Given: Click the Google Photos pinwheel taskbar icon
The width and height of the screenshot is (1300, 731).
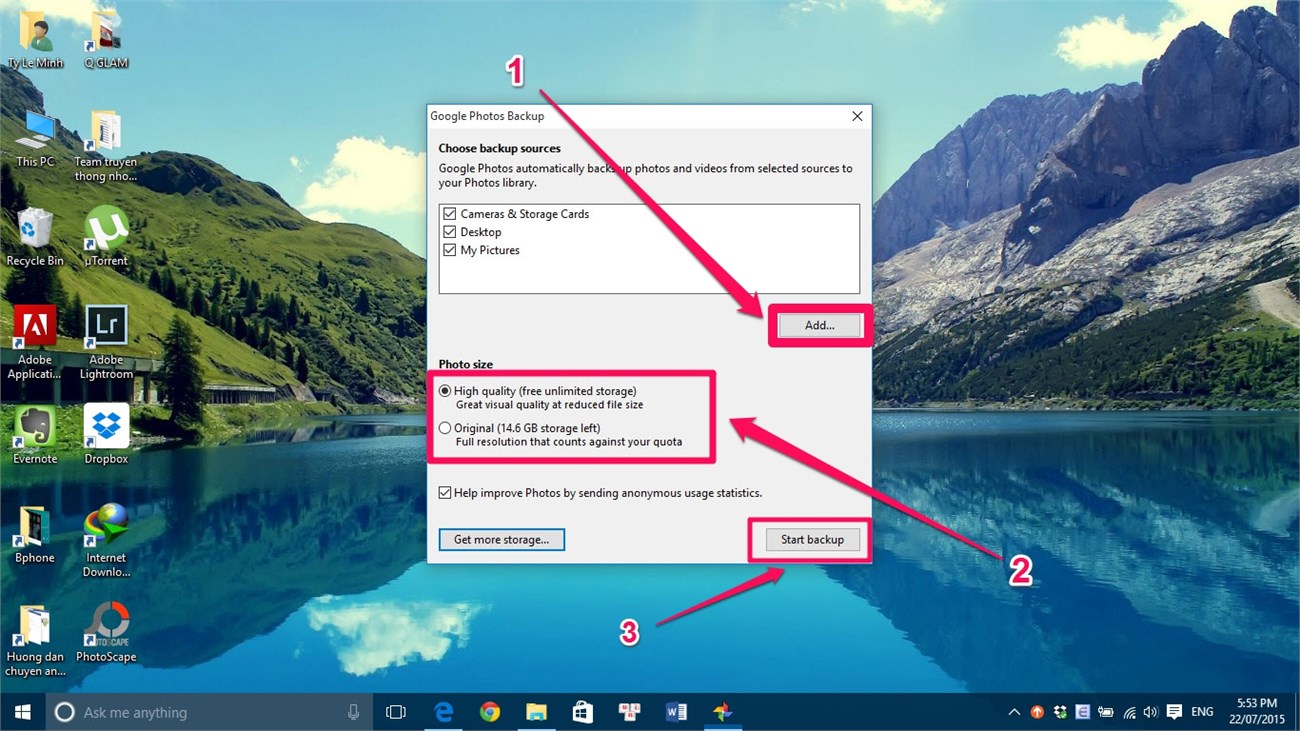Looking at the screenshot, I should (722, 712).
